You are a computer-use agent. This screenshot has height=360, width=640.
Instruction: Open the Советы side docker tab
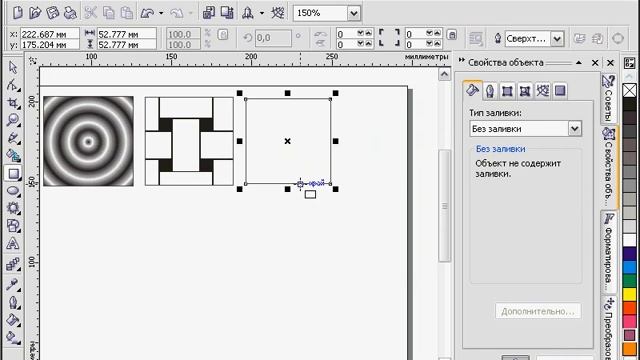(608, 98)
